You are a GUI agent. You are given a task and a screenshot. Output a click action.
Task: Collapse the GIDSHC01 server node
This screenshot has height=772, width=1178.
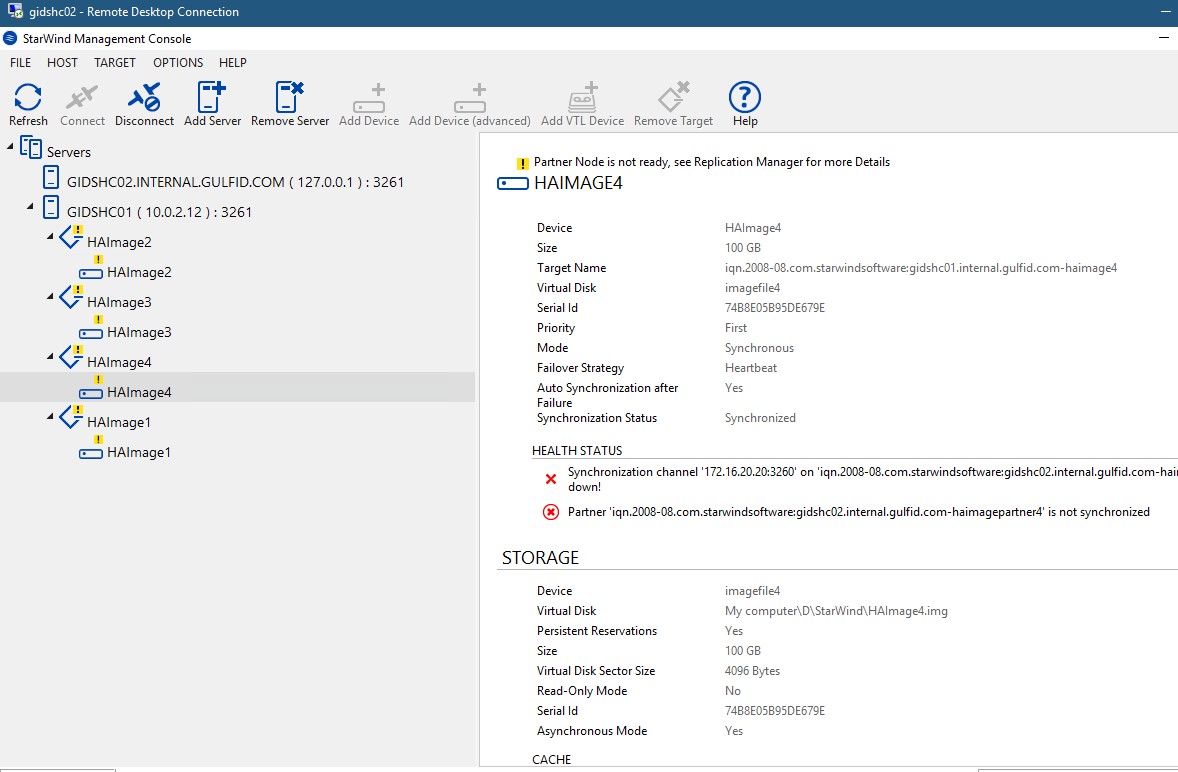30,206
